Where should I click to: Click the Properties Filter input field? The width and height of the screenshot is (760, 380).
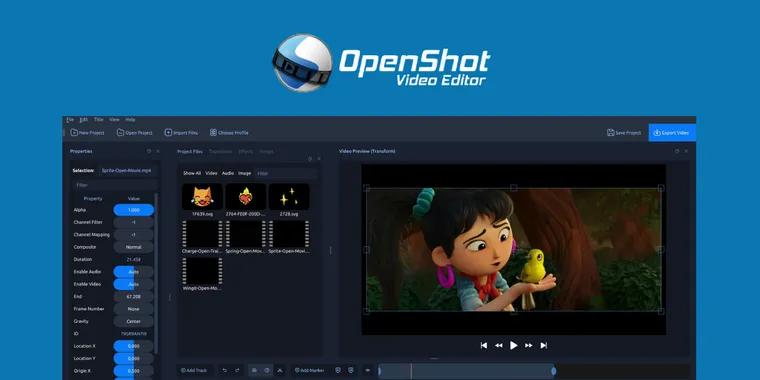[x=114, y=185]
